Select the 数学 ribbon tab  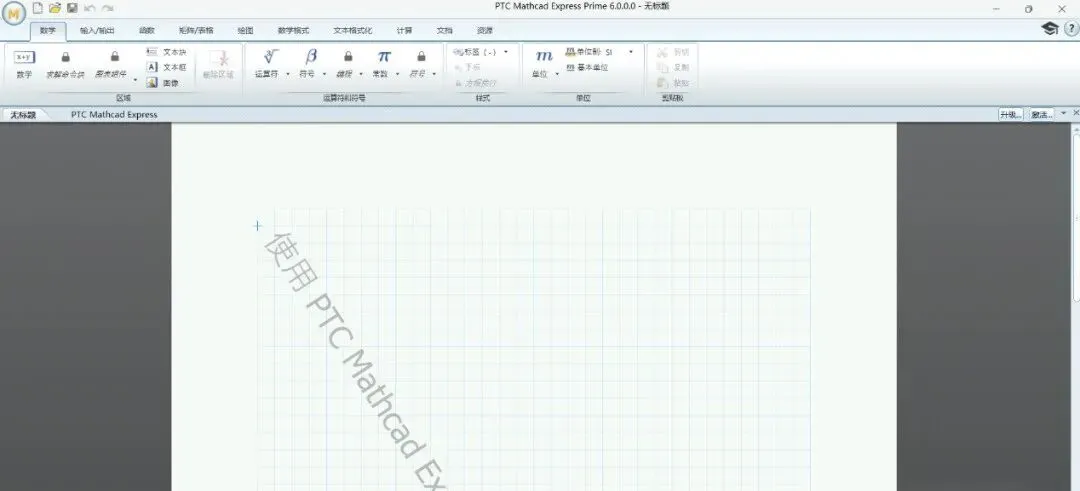[48, 31]
